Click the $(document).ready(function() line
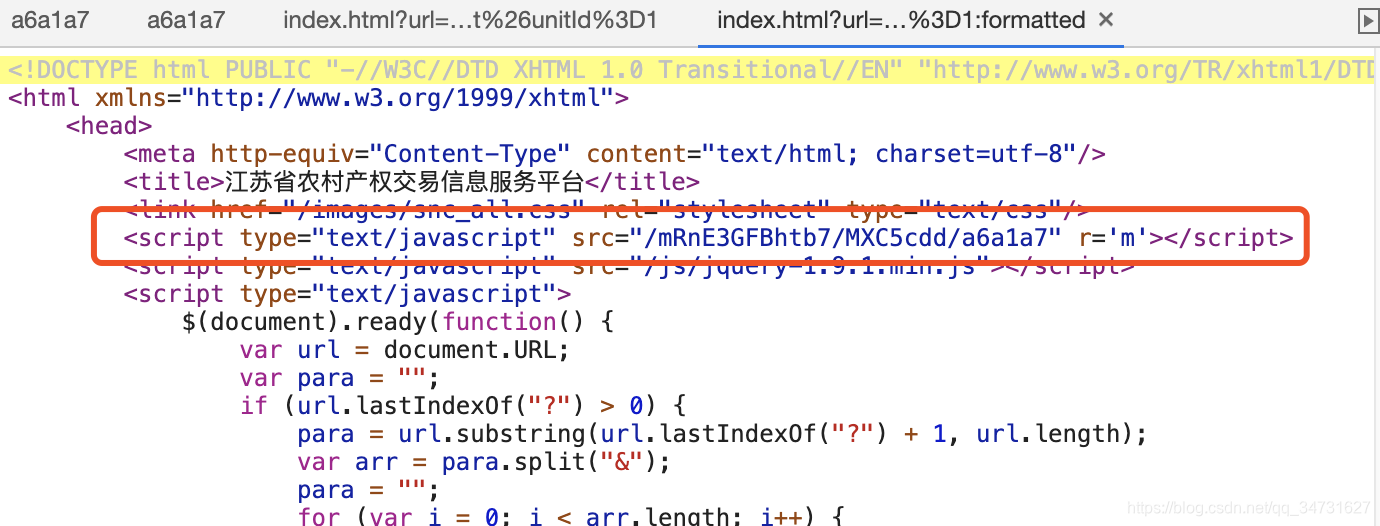The width and height of the screenshot is (1380, 526). click(398, 322)
